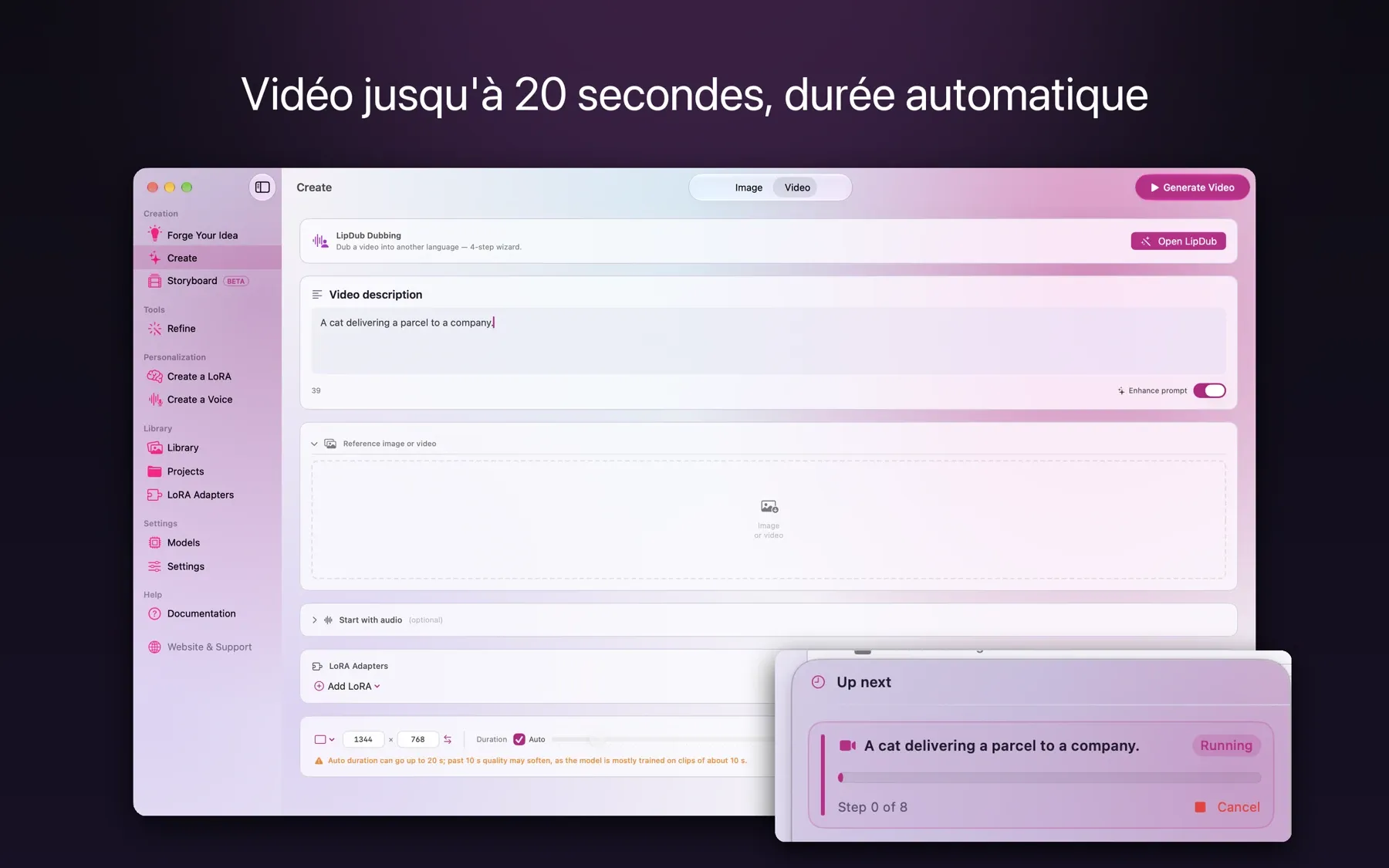Open the aspect ratio dropdown

[x=324, y=739]
